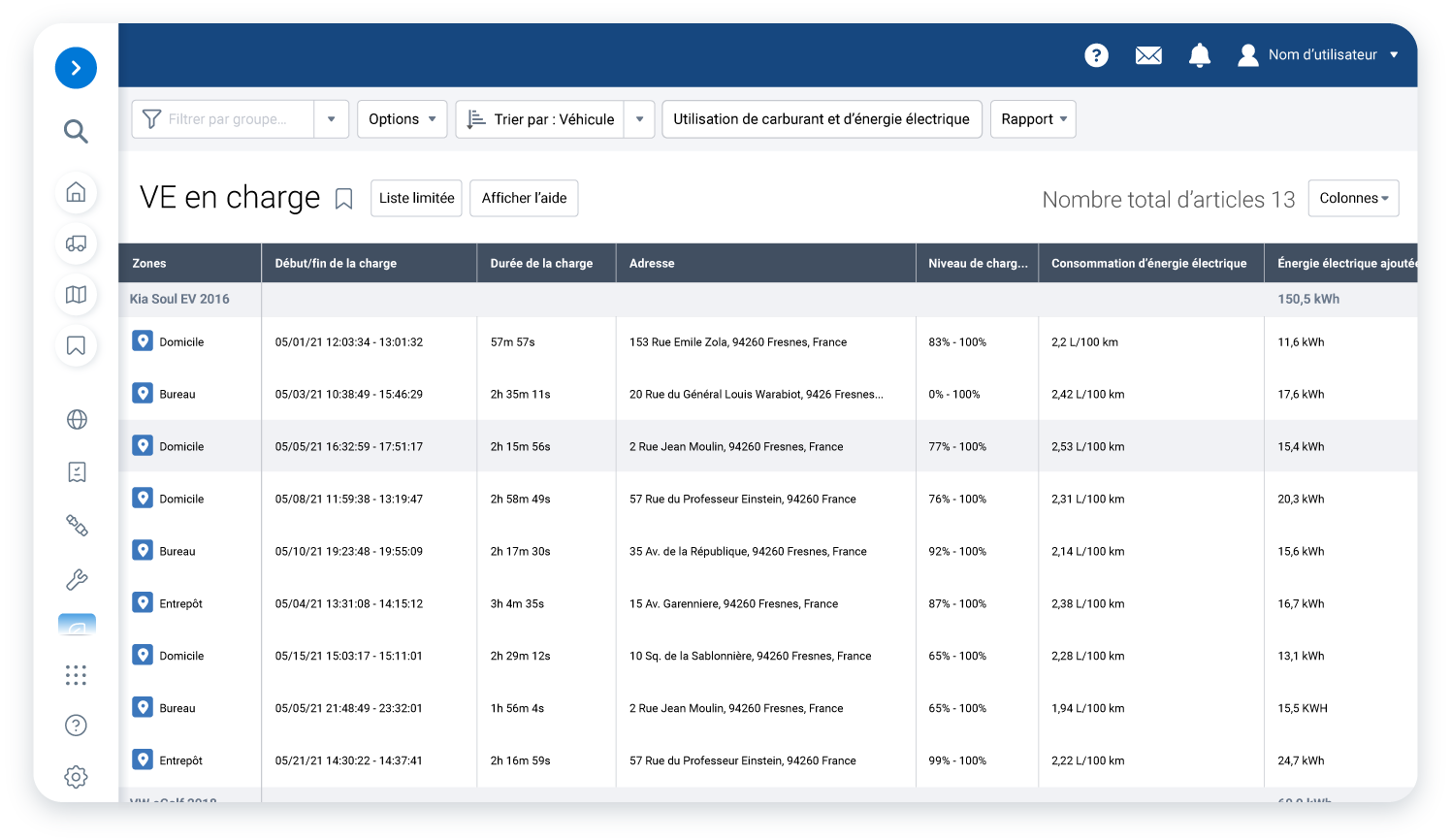Viewport: 1451px width, 840px height.
Task: Open notifications bell icon
Action: [x=1200, y=55]
